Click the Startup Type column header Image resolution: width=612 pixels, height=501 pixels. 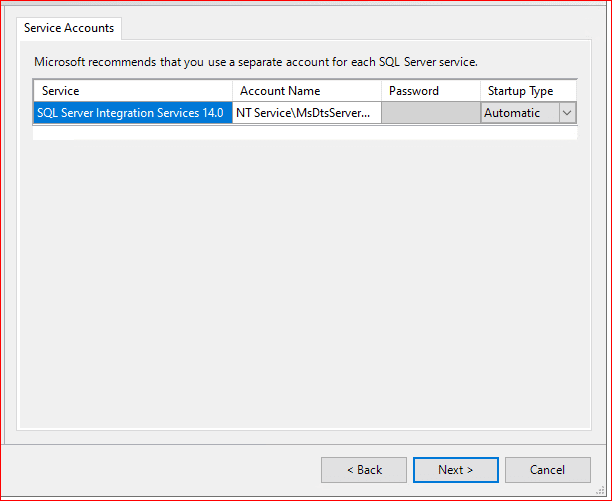(x=527, y=91)
